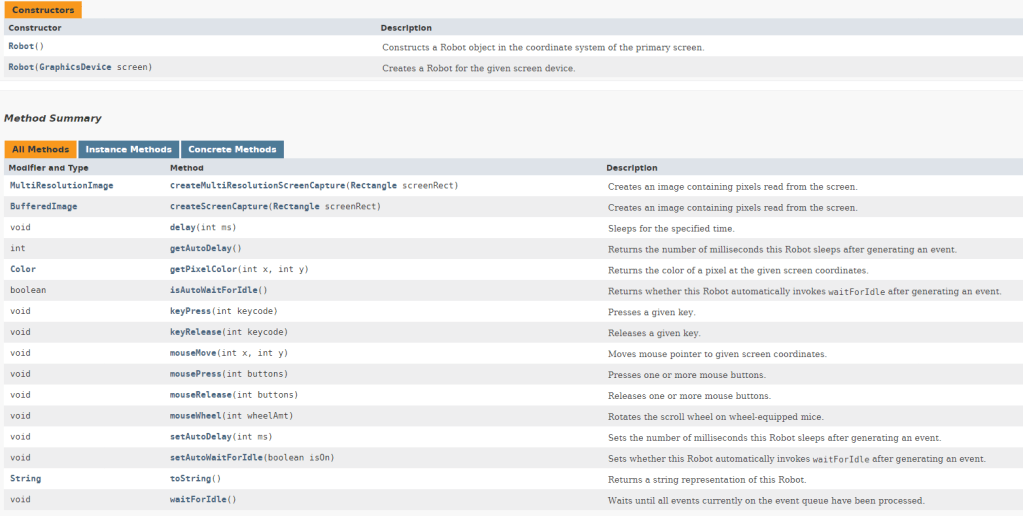1023x516 pixels.
Task: Navigate to the mouseMove method
Action: click(x=194, y=353)
